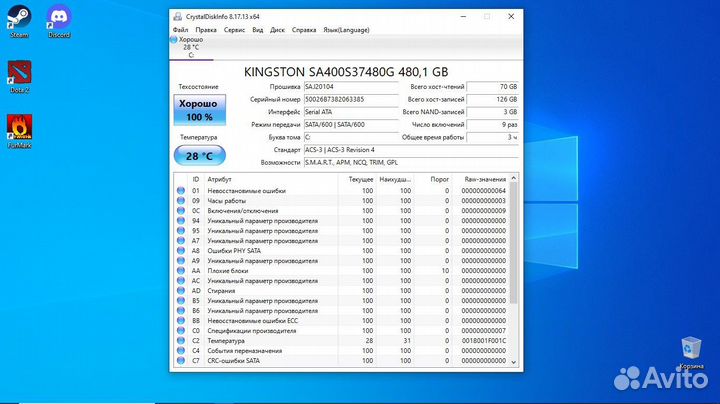
Task: Click the Хорошо 100 % health status button
Action: (x=199, y=110)
